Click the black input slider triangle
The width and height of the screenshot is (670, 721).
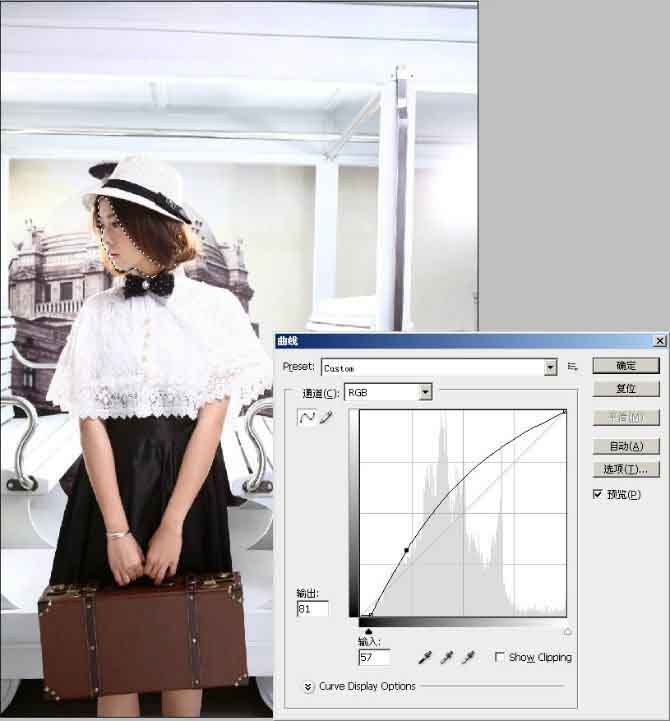[x=368, y=632]
